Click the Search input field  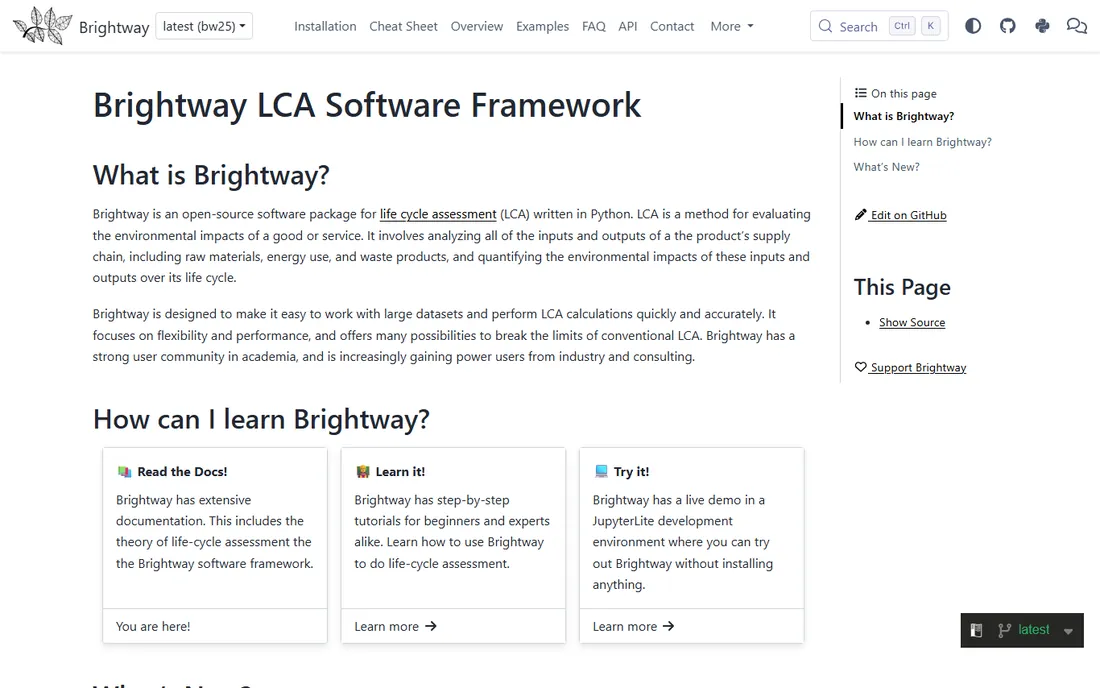(879, 26)
